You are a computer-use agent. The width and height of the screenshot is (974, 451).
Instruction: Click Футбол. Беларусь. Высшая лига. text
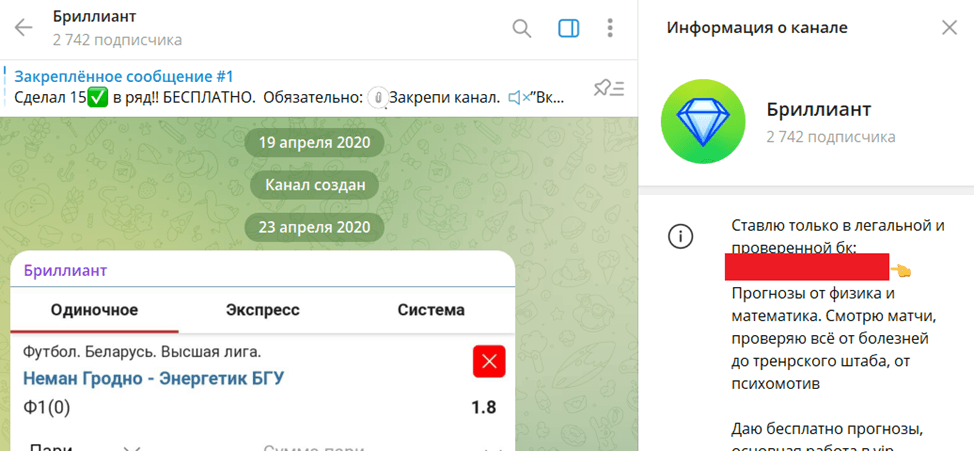pyautogui.click(x=142, y=352)
